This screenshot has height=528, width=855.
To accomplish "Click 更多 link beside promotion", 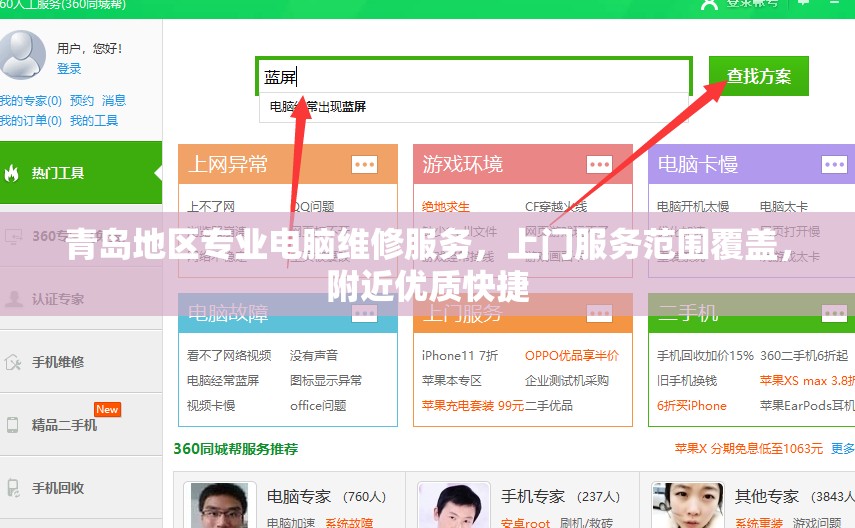I will 842,449.
